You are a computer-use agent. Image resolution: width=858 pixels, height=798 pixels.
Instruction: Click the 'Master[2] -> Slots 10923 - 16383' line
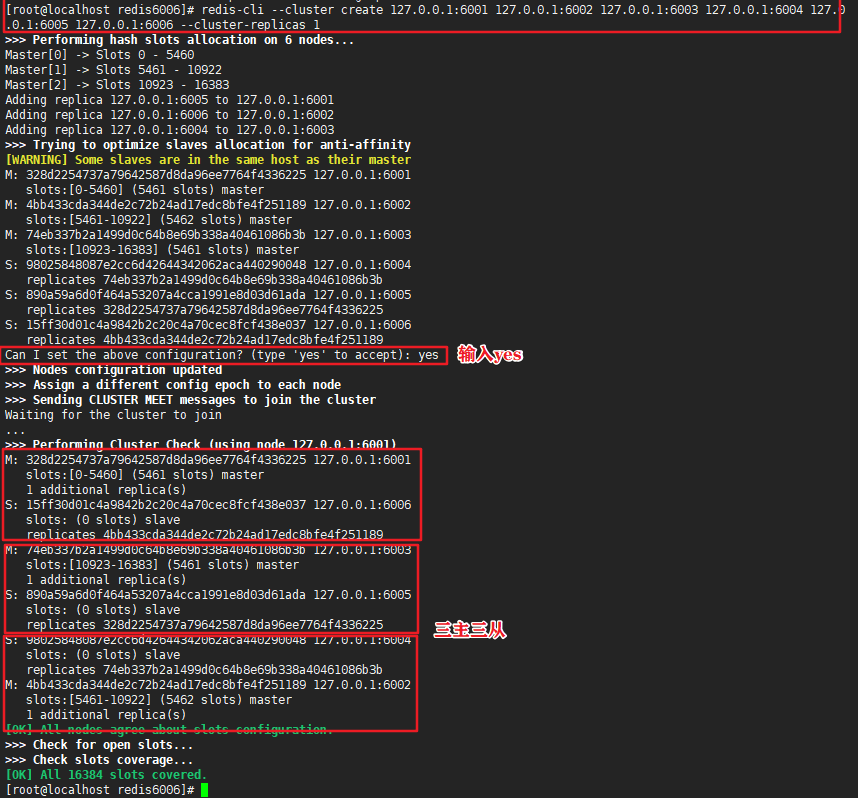[x=117, y=85]
